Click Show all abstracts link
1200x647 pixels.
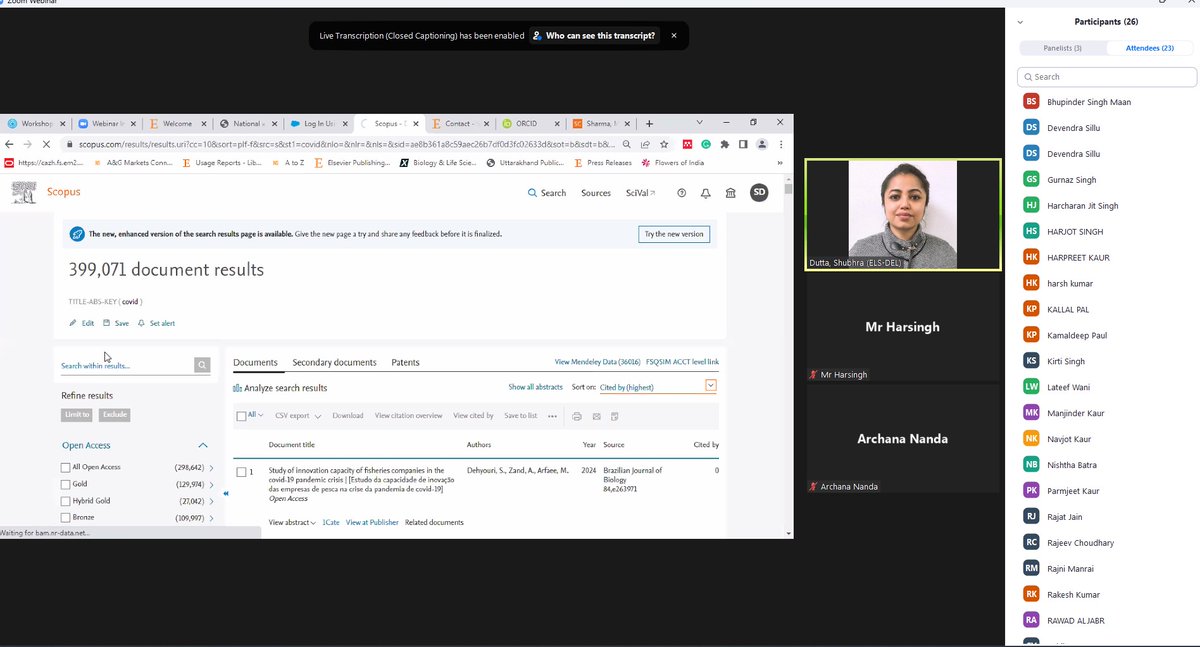click(535, 387)
